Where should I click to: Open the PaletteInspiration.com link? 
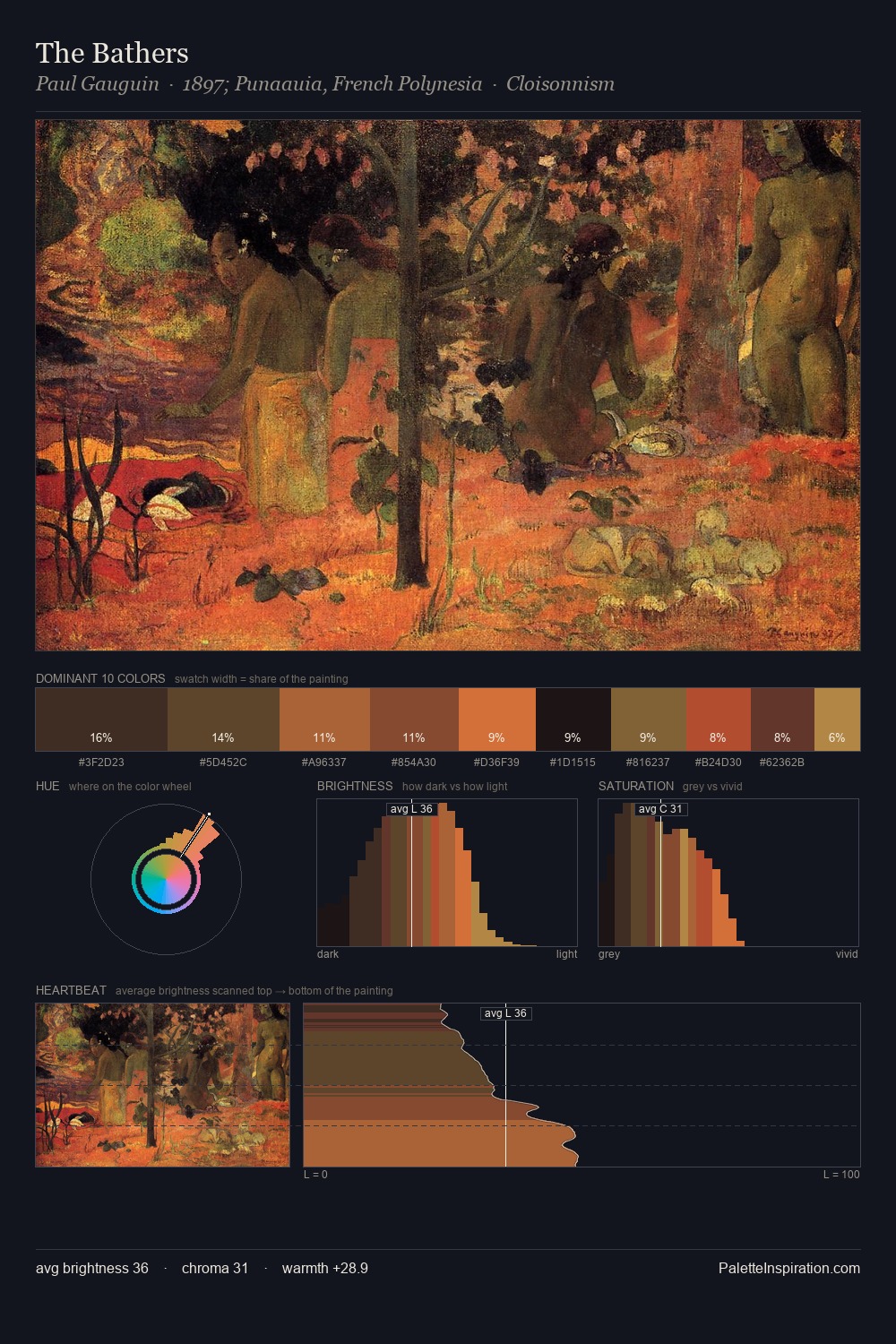[789, 1269]
